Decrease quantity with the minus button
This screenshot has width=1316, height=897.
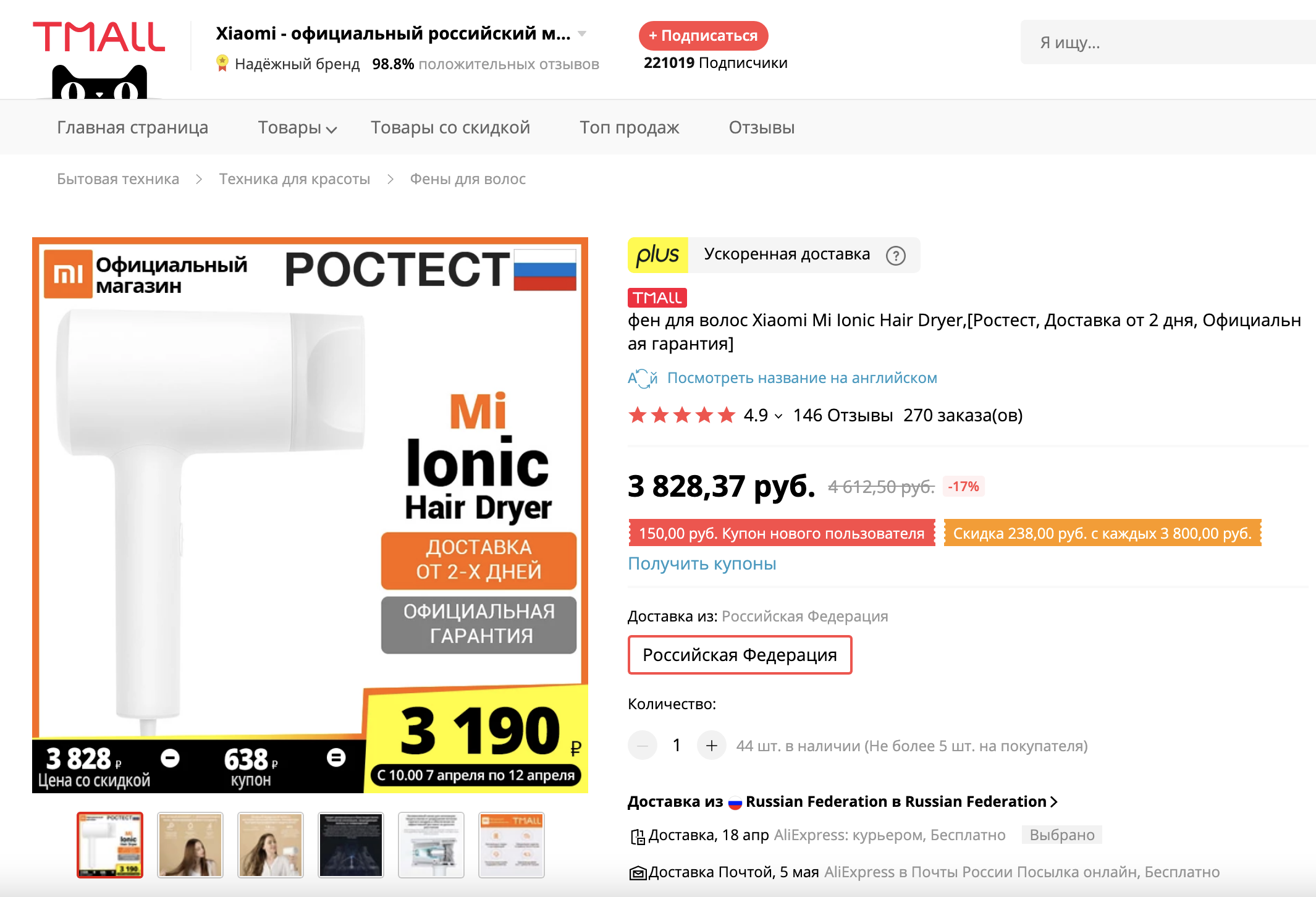tap(643, 746)
